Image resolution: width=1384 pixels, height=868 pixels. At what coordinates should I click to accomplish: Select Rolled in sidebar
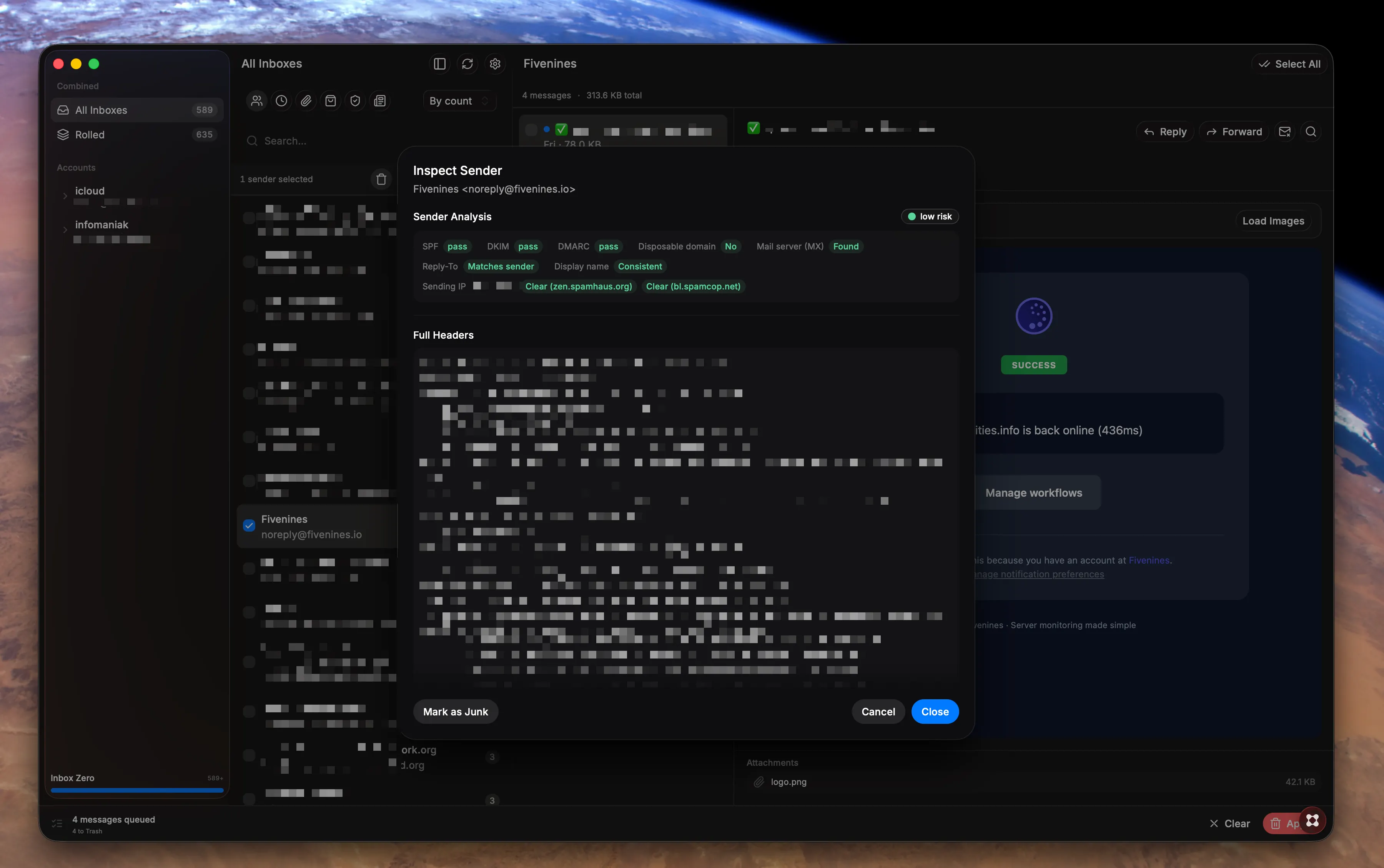(137, 134)
